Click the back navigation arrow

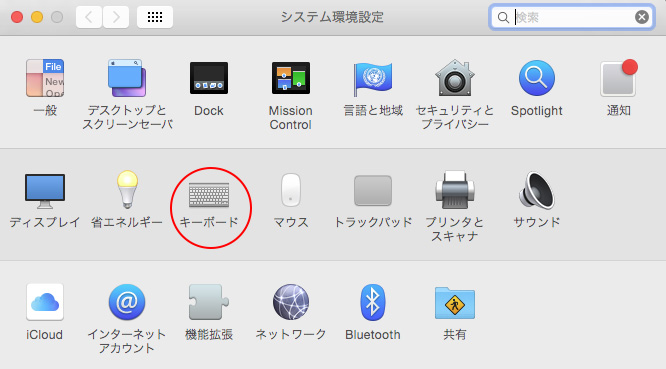88,17
